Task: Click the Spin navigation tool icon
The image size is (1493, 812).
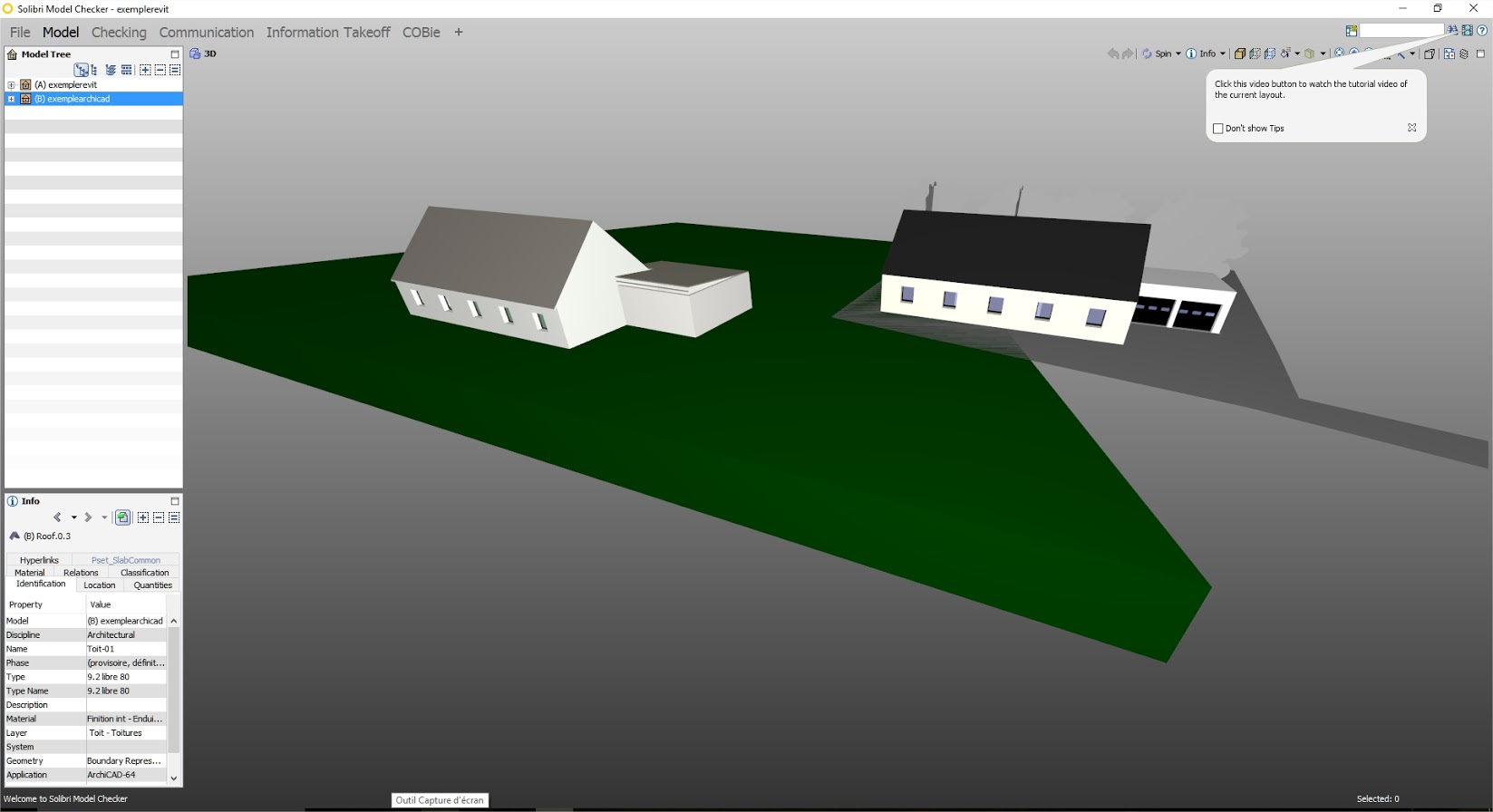Action: (x=1147, y=53)
